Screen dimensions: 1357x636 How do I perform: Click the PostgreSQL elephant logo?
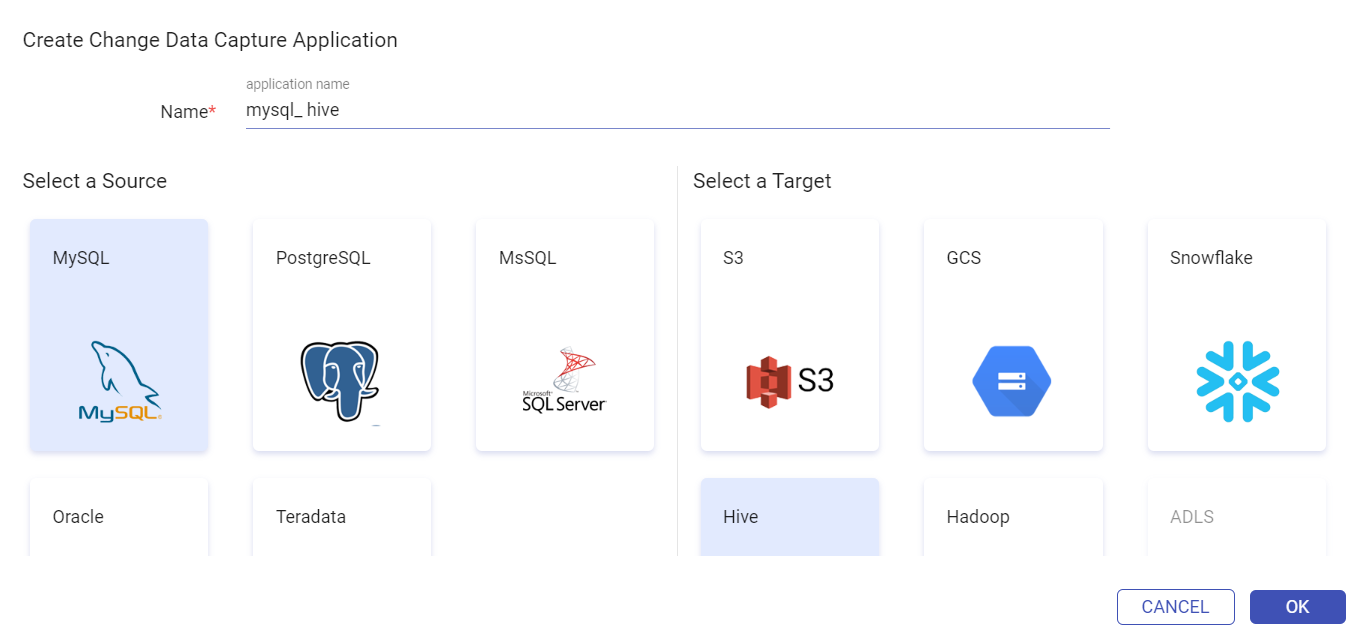(341, 382)
